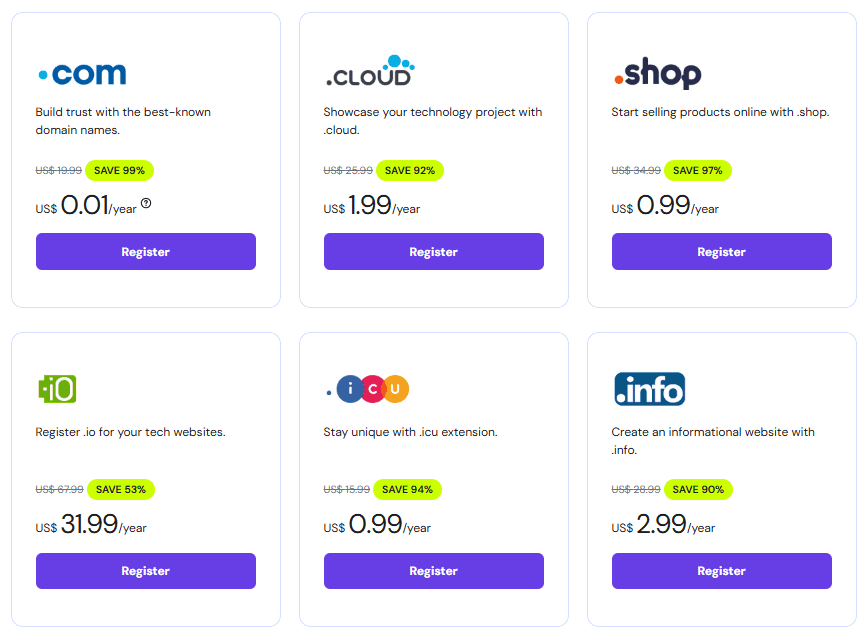This screenshot has width=868, height=638.
Task: Click the .shop domain logo
Action: 656,73
